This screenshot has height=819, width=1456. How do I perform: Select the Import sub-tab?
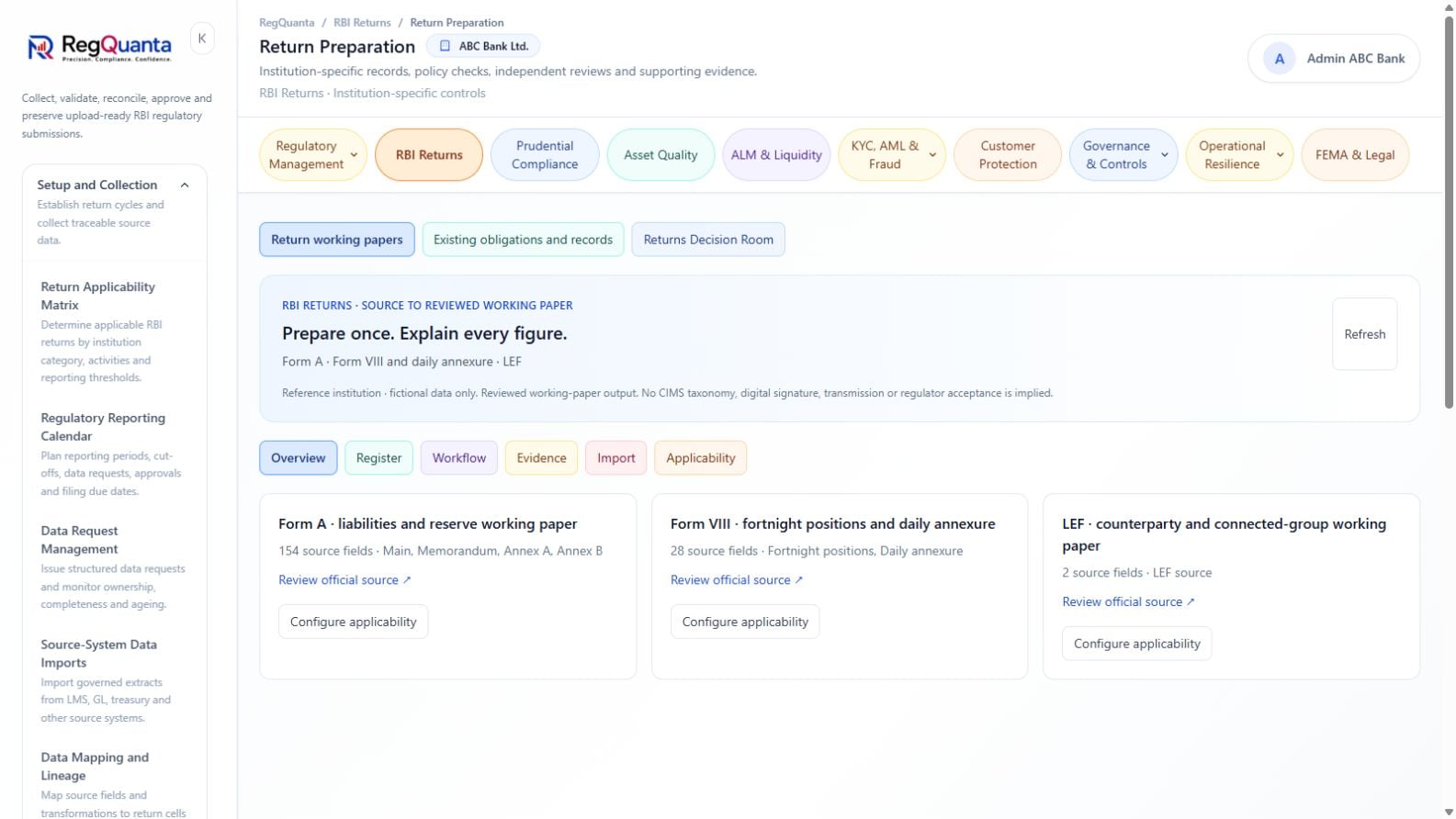pos(616,458)
